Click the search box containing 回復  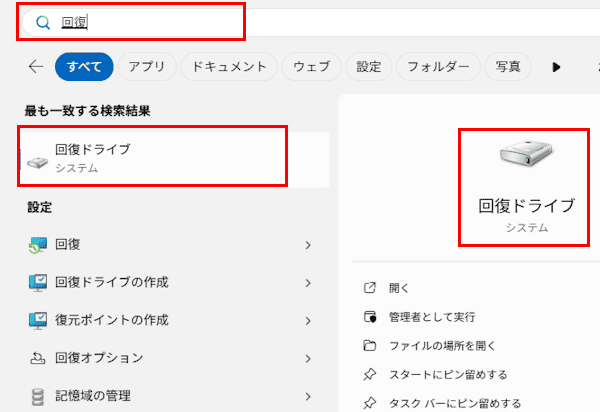(311, 23)
